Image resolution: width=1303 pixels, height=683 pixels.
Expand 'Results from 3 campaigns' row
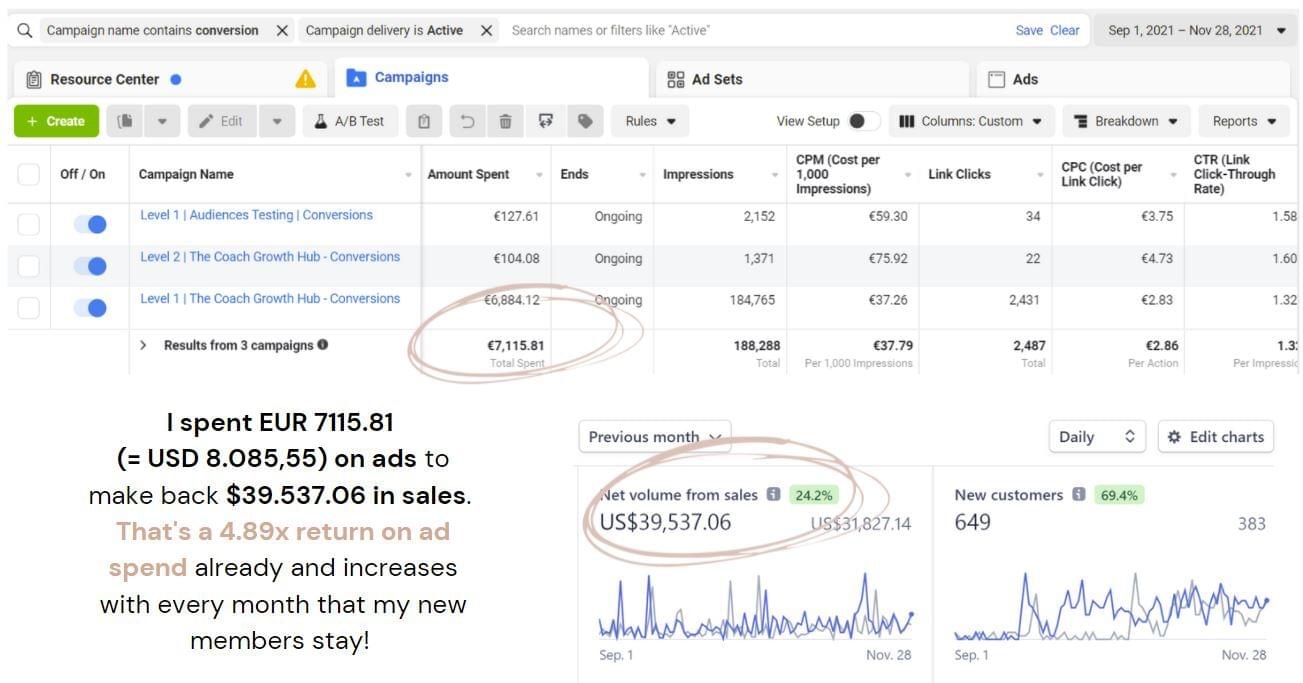[143, 345]
